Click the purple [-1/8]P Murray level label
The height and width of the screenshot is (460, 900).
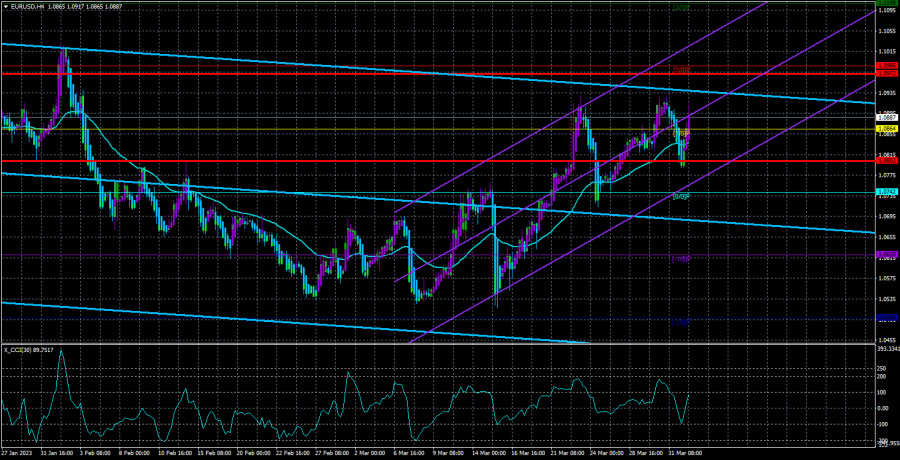[681, 259]
